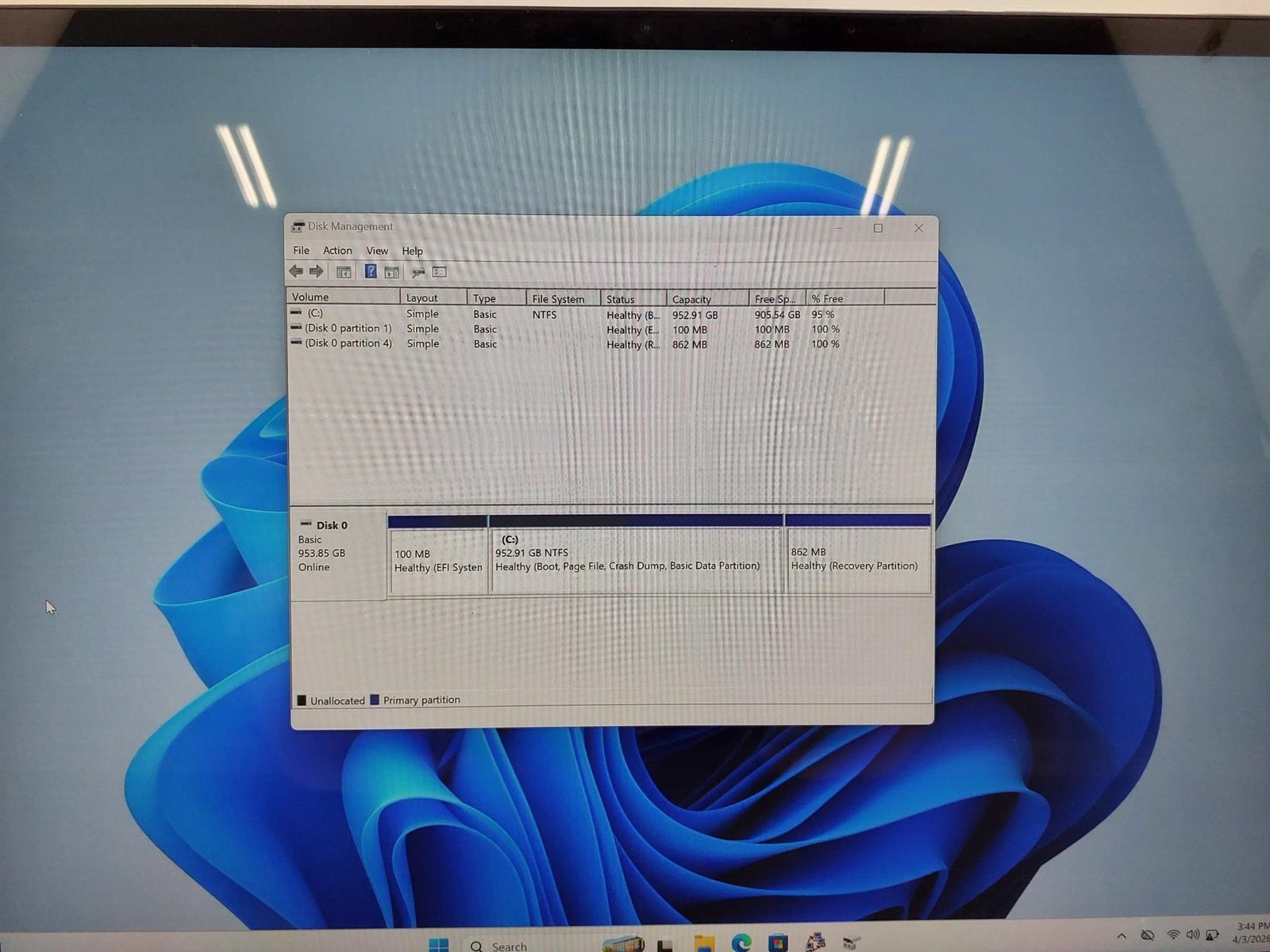Screen dimensions: 1270x952
Task: Click the Back arrow in the toolbar
Action: pyautogui.click(x=296, y=271)
